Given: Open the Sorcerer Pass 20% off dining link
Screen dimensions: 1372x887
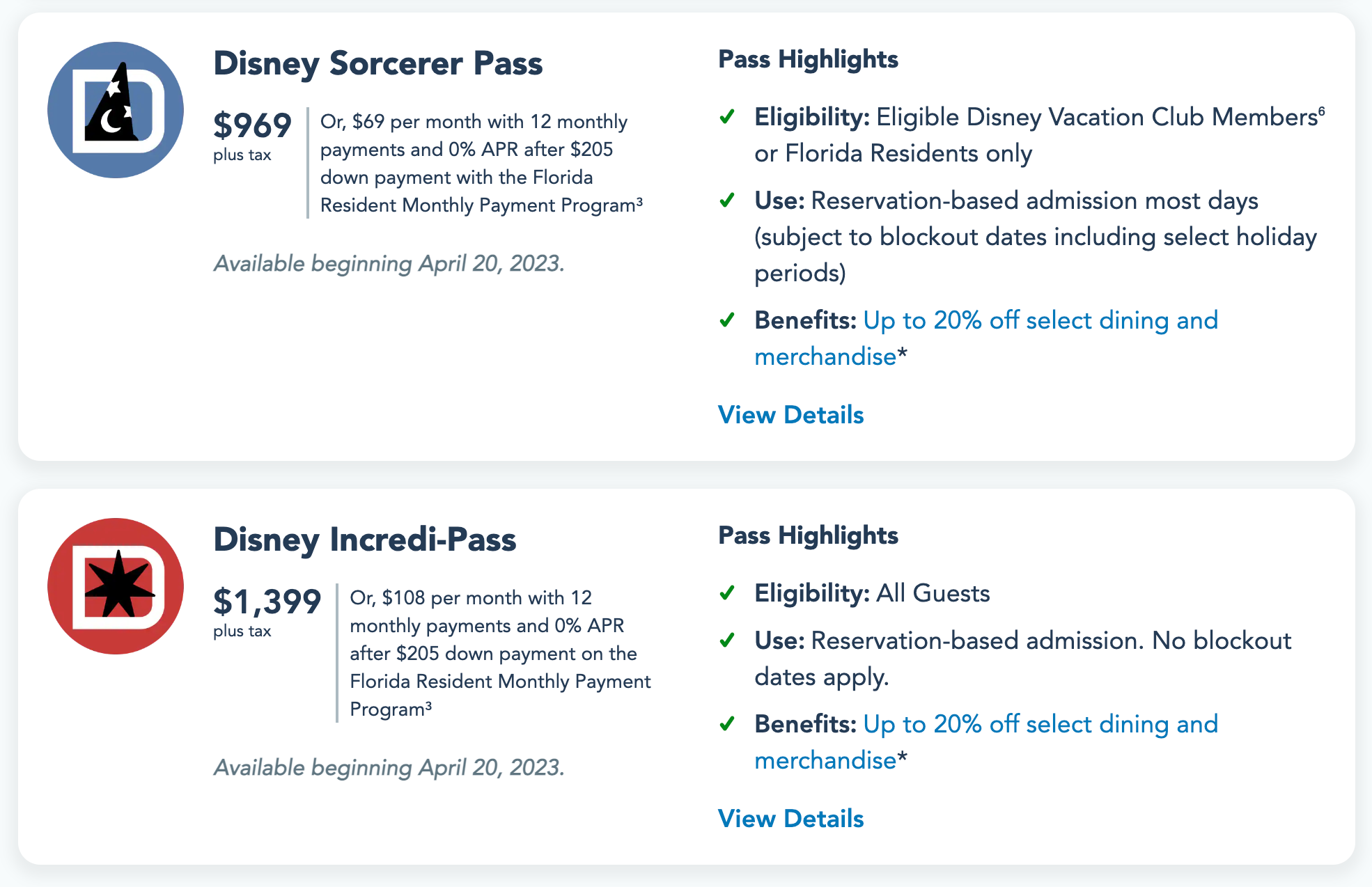Looking at the screenshot, I should coord(1040,321).
